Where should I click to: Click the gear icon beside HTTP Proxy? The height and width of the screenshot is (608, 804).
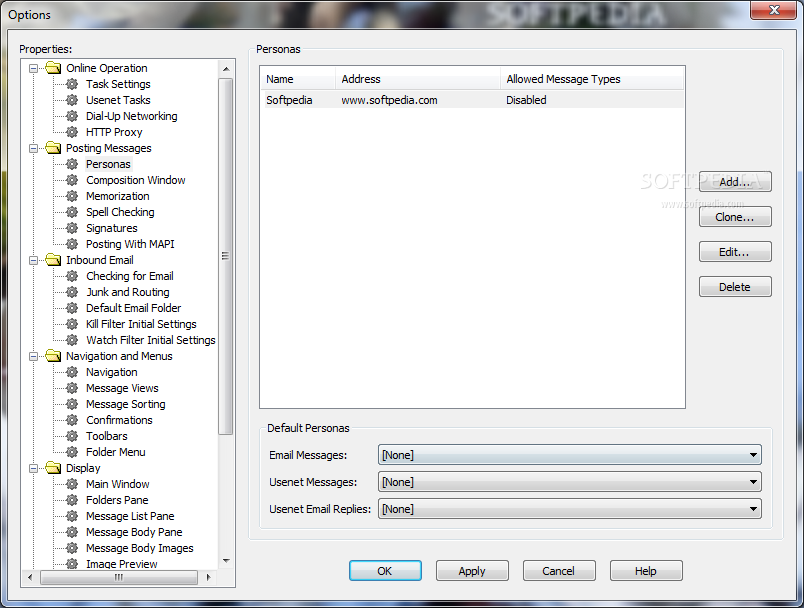72,132
